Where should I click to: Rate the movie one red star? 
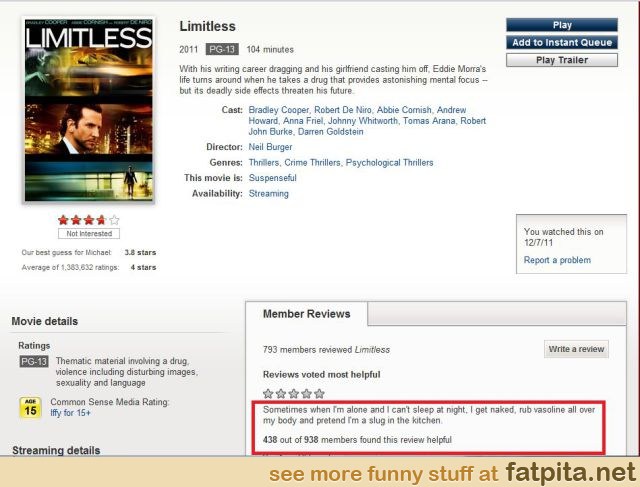[x=63, y=220]
